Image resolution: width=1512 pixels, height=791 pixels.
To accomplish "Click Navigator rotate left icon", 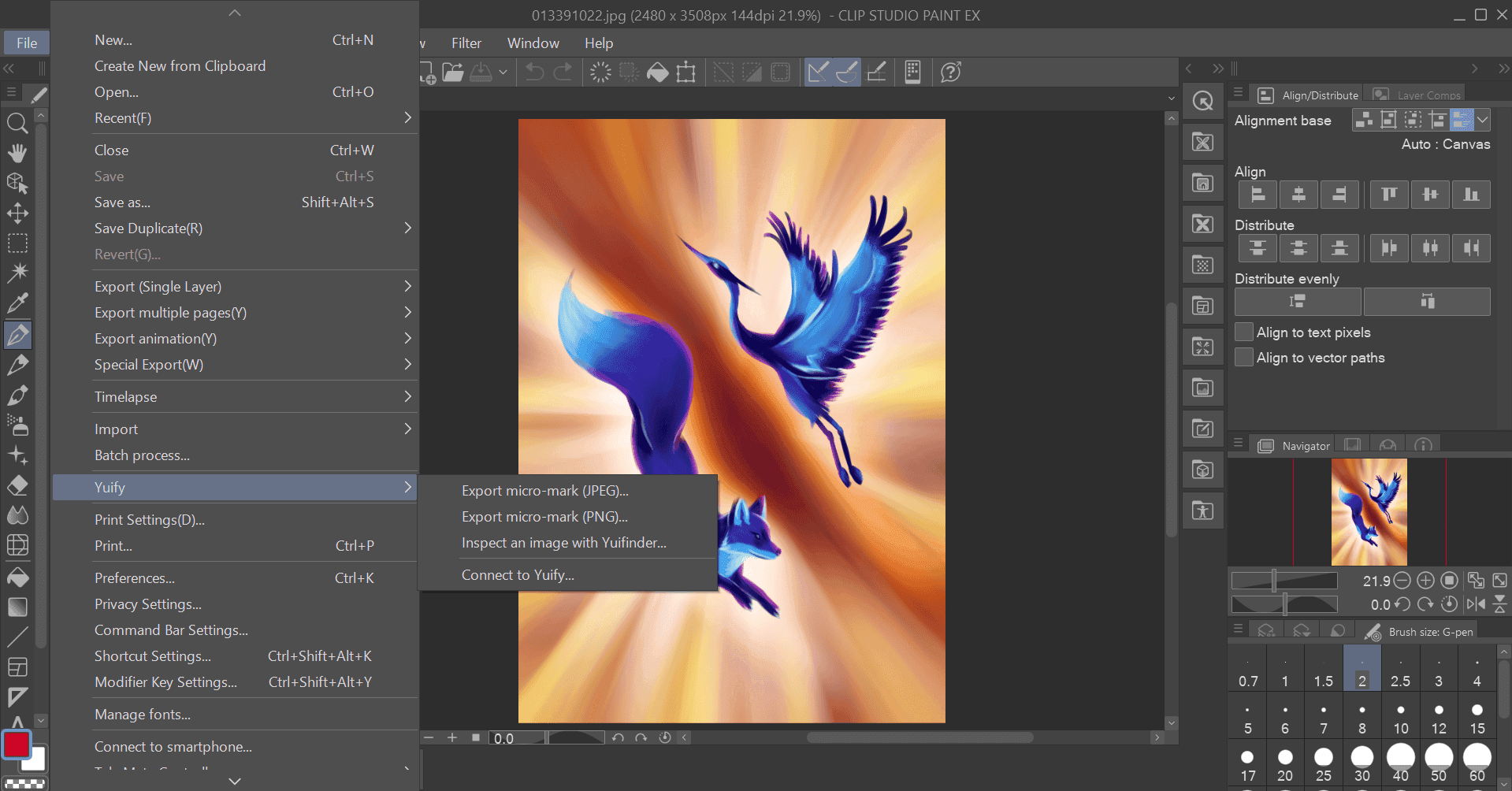I will 1402,604.
